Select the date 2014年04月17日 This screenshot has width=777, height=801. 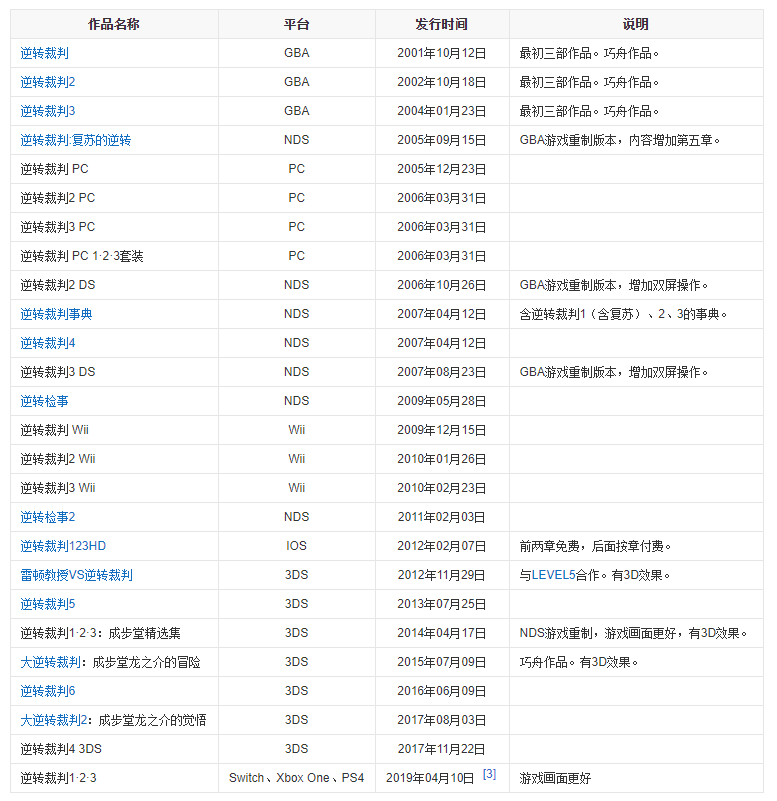point(442,633)
